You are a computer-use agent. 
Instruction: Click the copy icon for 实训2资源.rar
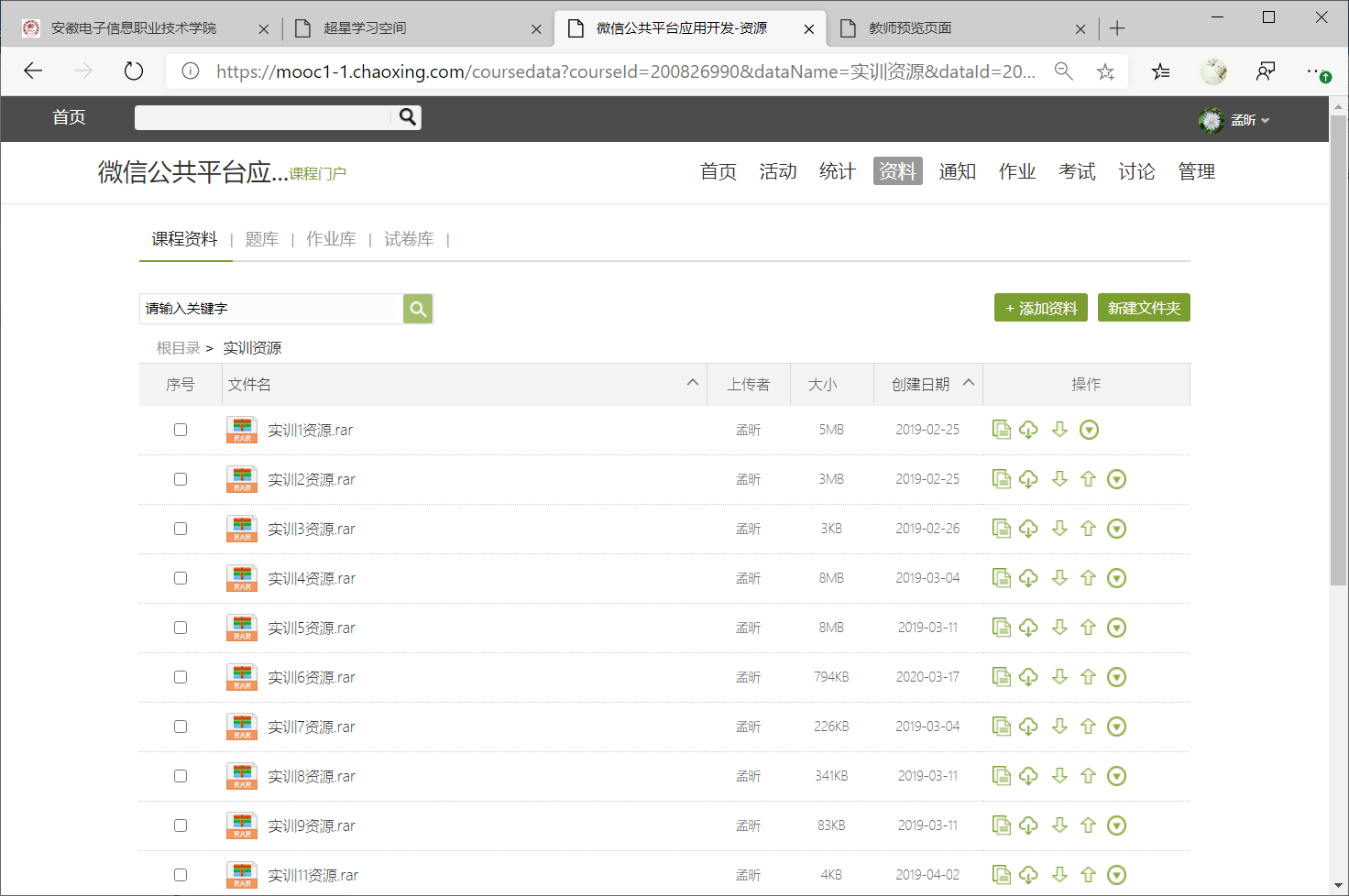tap(1002, 479)
